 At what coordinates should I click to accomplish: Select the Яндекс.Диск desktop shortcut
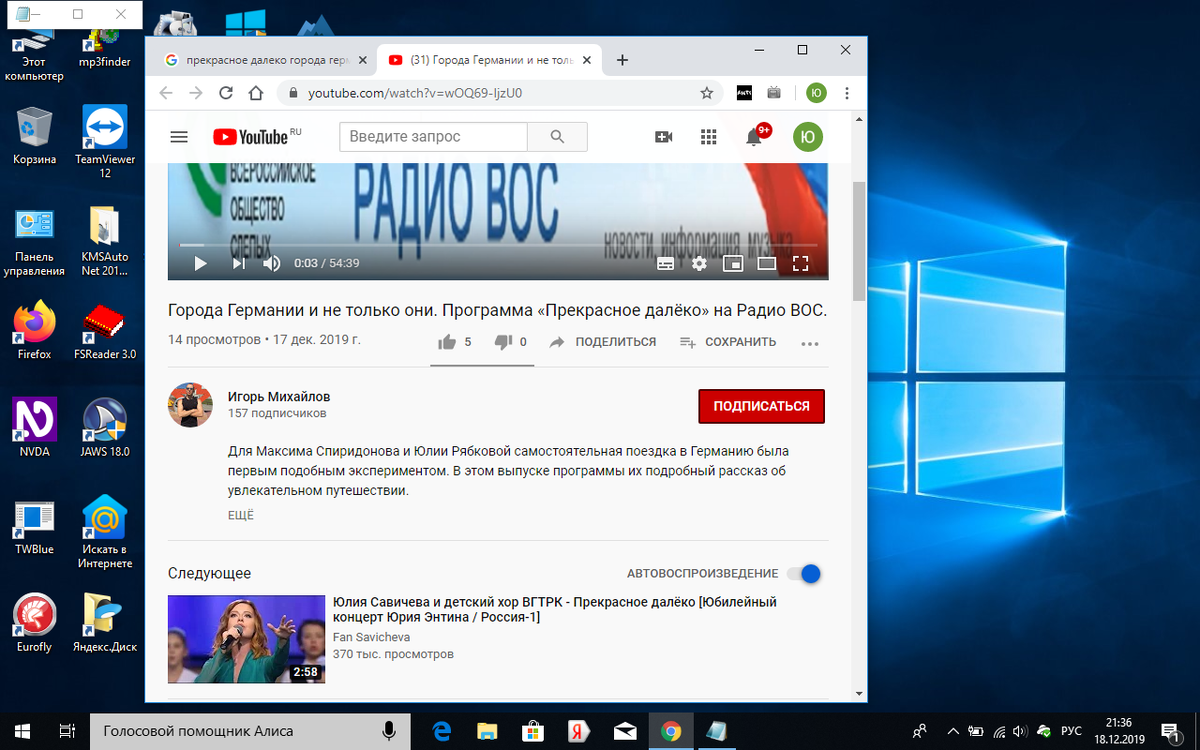tap(105, 623)
